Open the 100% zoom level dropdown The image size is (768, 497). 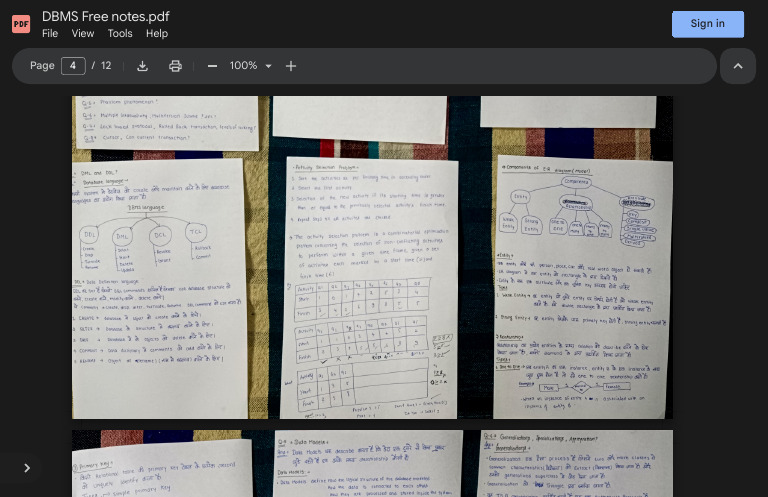point(250,66)
